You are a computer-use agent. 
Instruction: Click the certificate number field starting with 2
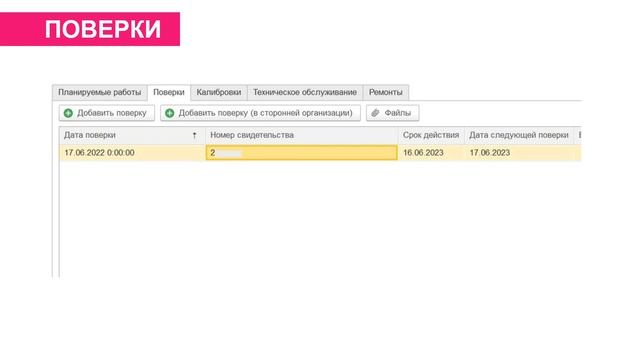pyautogui.click(x=302, y=153)
